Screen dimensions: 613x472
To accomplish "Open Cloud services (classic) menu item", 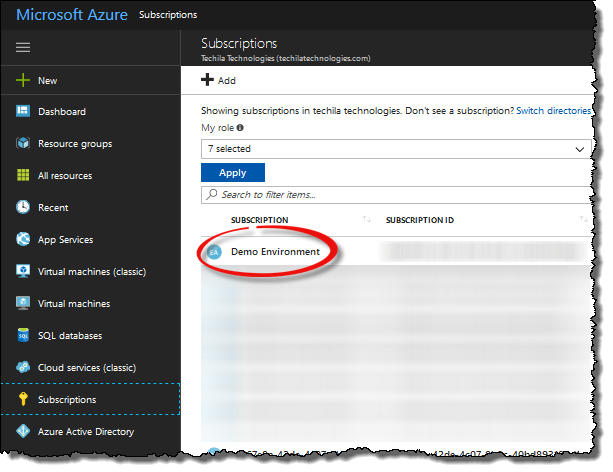I will pos(90,368).
